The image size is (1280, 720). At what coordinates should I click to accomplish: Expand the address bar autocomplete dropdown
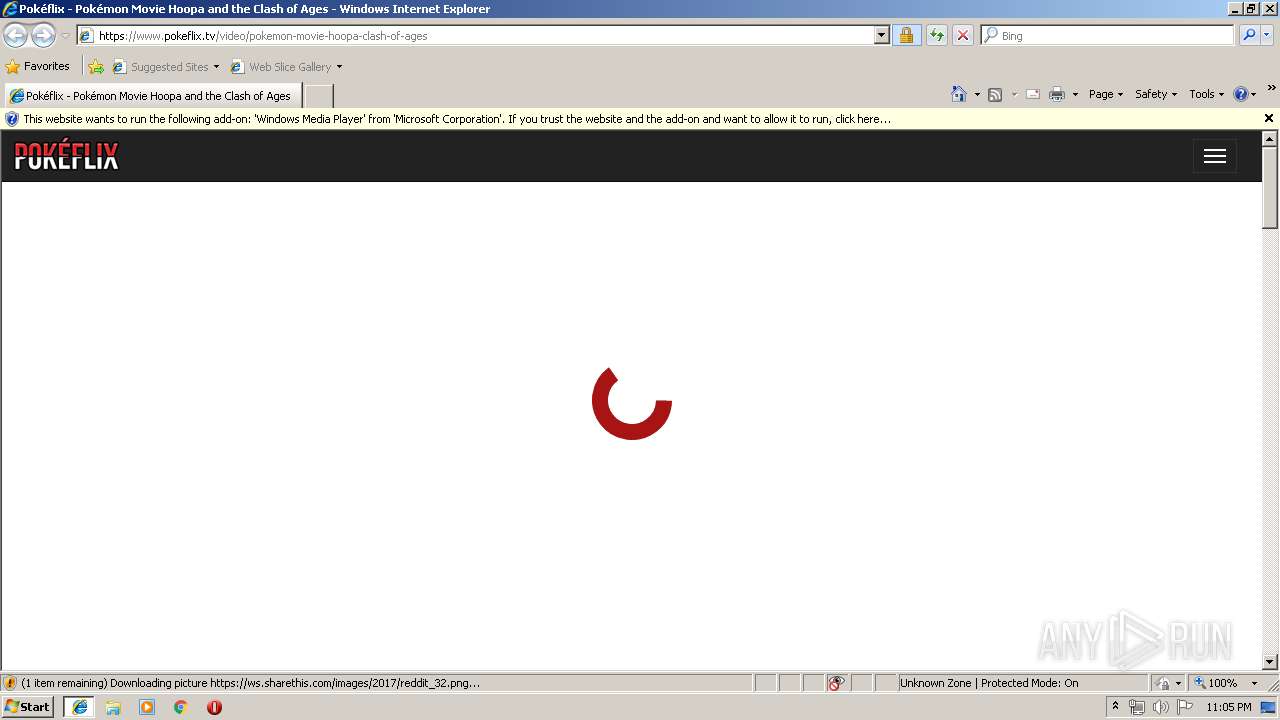click(881, 36)
